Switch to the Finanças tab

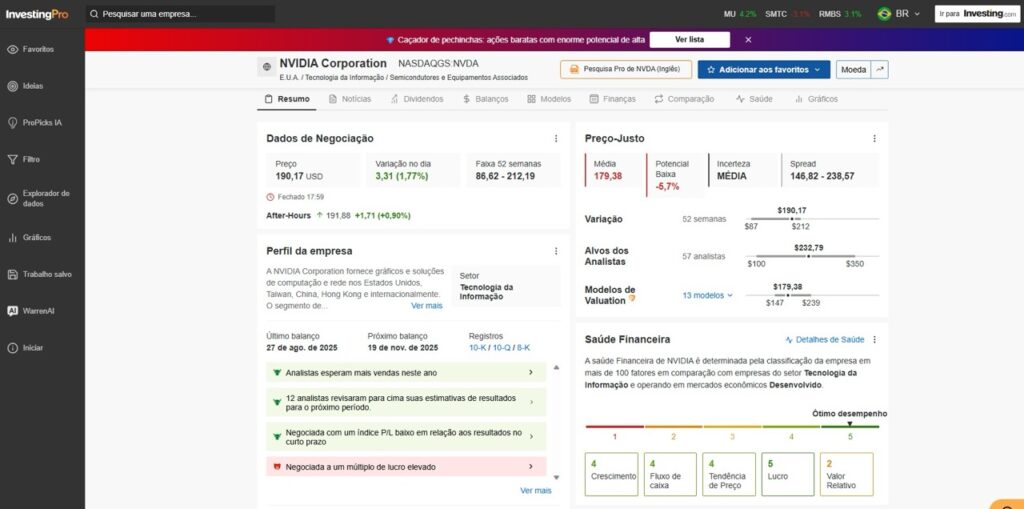tap(612, 99)
